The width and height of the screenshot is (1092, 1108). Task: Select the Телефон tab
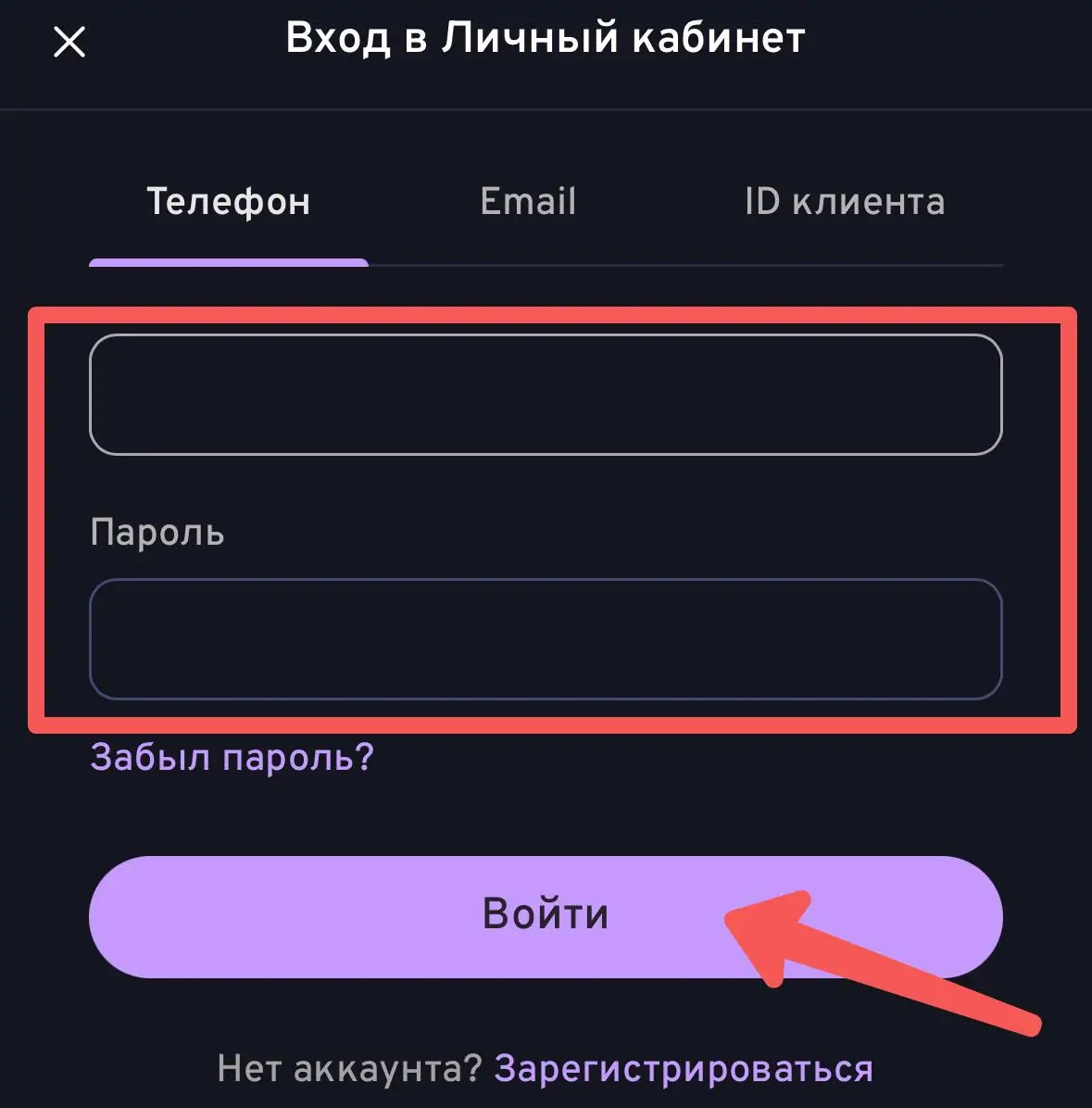click(x=228, y=201)
